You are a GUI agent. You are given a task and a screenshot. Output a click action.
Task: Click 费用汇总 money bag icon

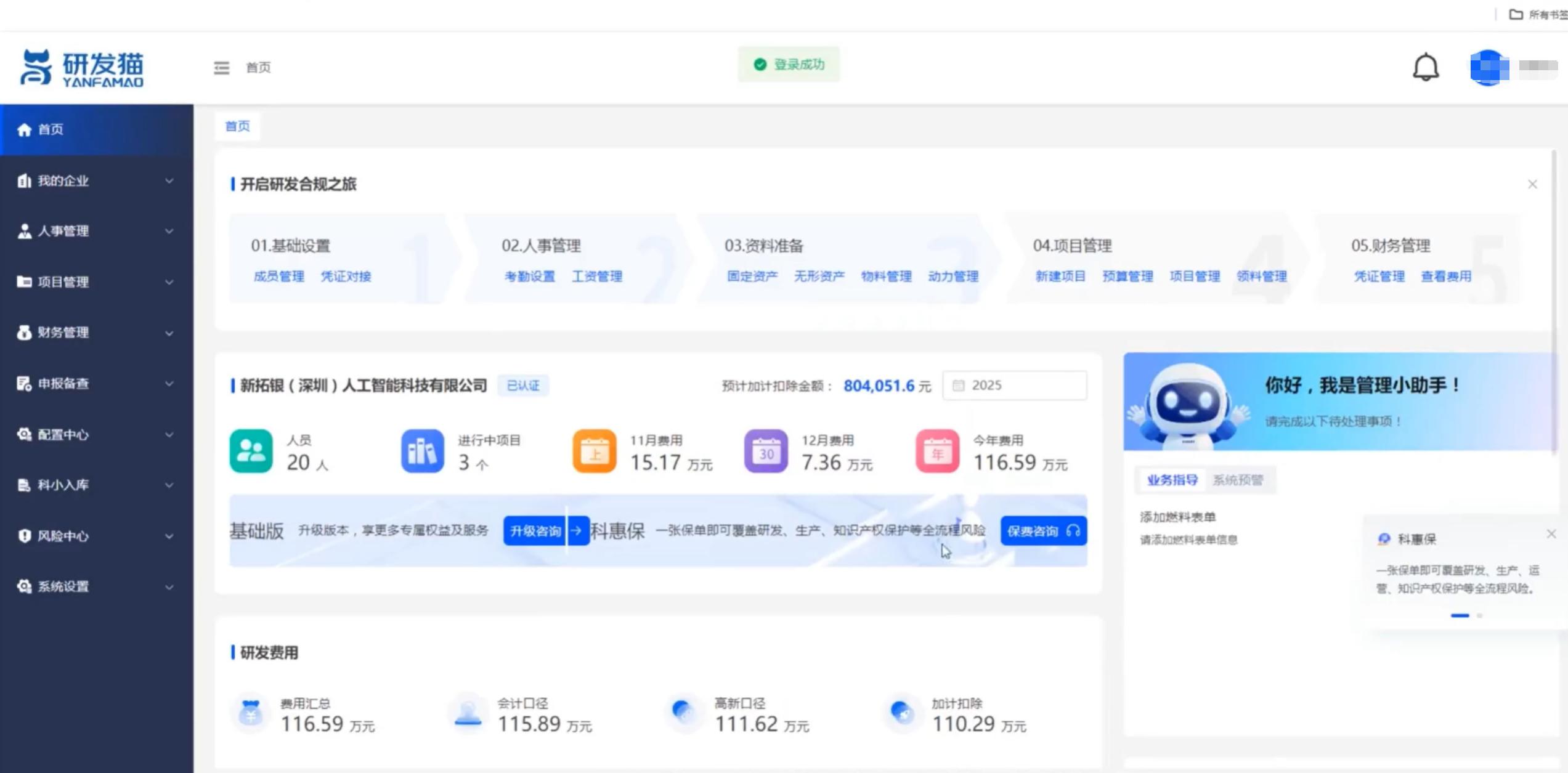[250, 713]
